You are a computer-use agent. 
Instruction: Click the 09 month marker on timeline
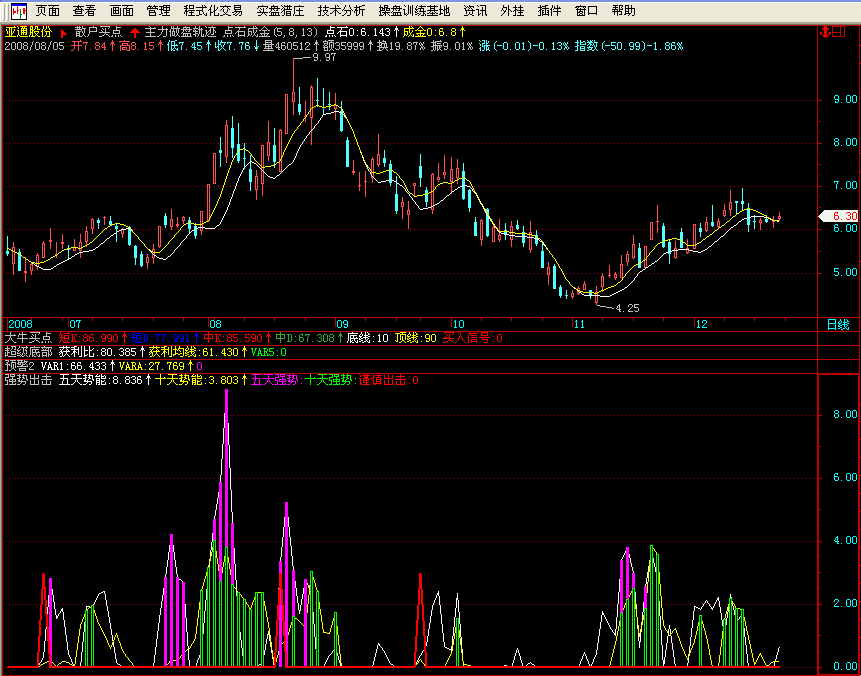tap(342, 325)
